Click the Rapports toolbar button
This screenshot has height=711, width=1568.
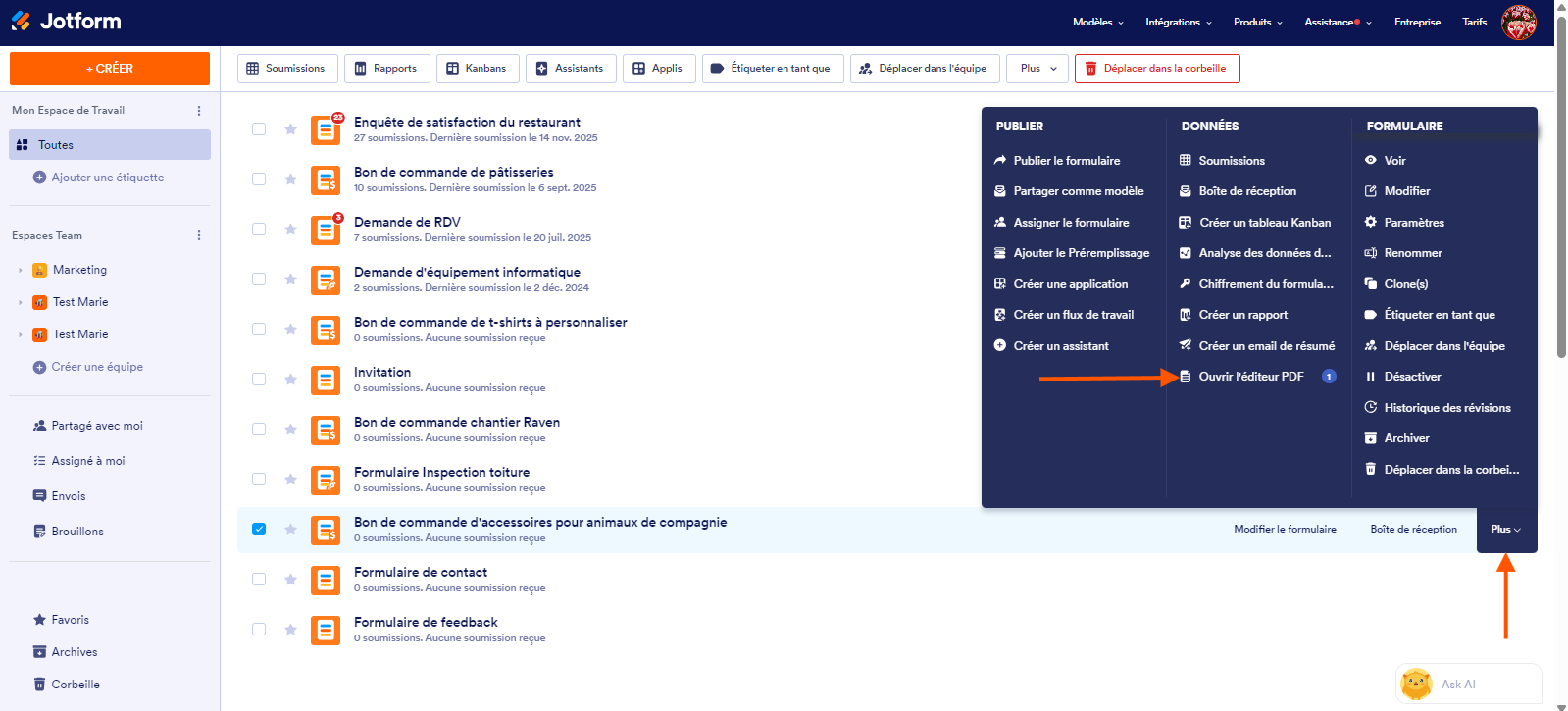pyautogui.click(x=386, y=69)
